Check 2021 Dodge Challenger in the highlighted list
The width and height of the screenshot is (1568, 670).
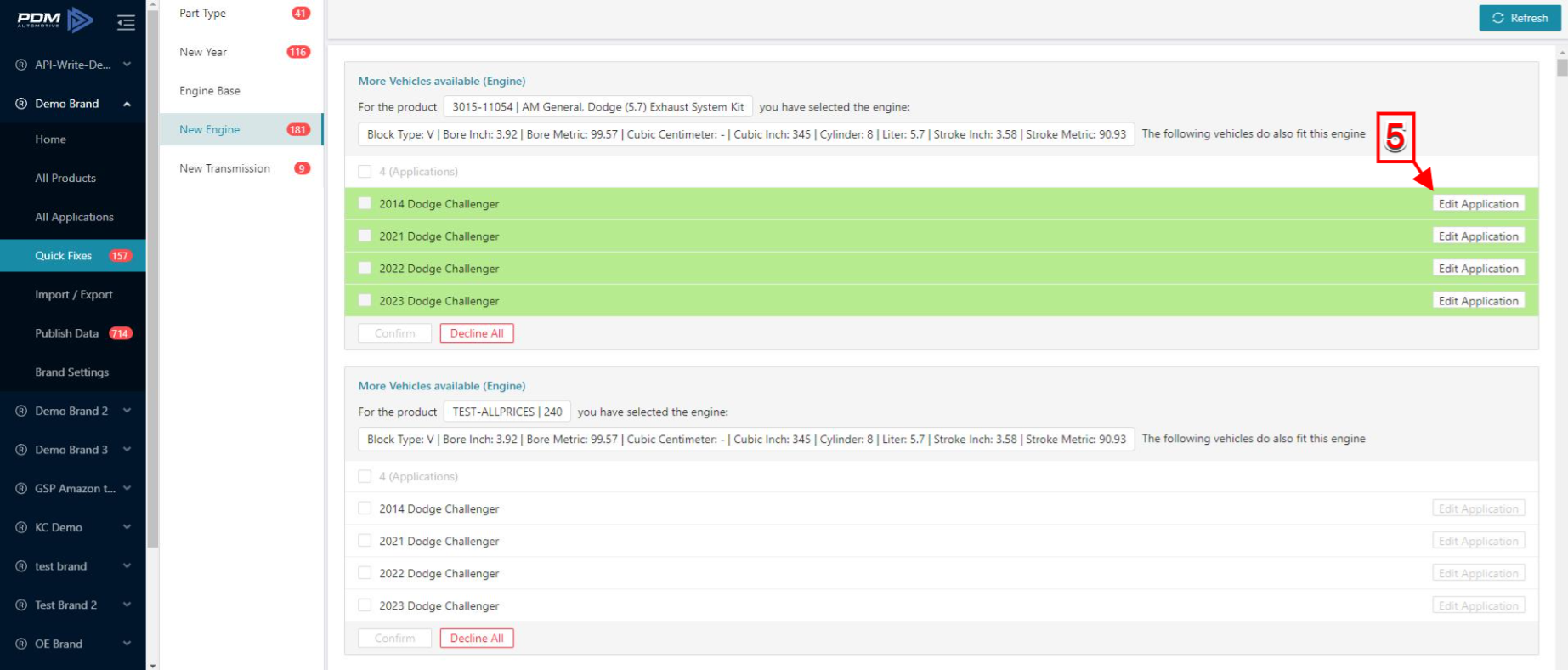(x=365, y=236)
